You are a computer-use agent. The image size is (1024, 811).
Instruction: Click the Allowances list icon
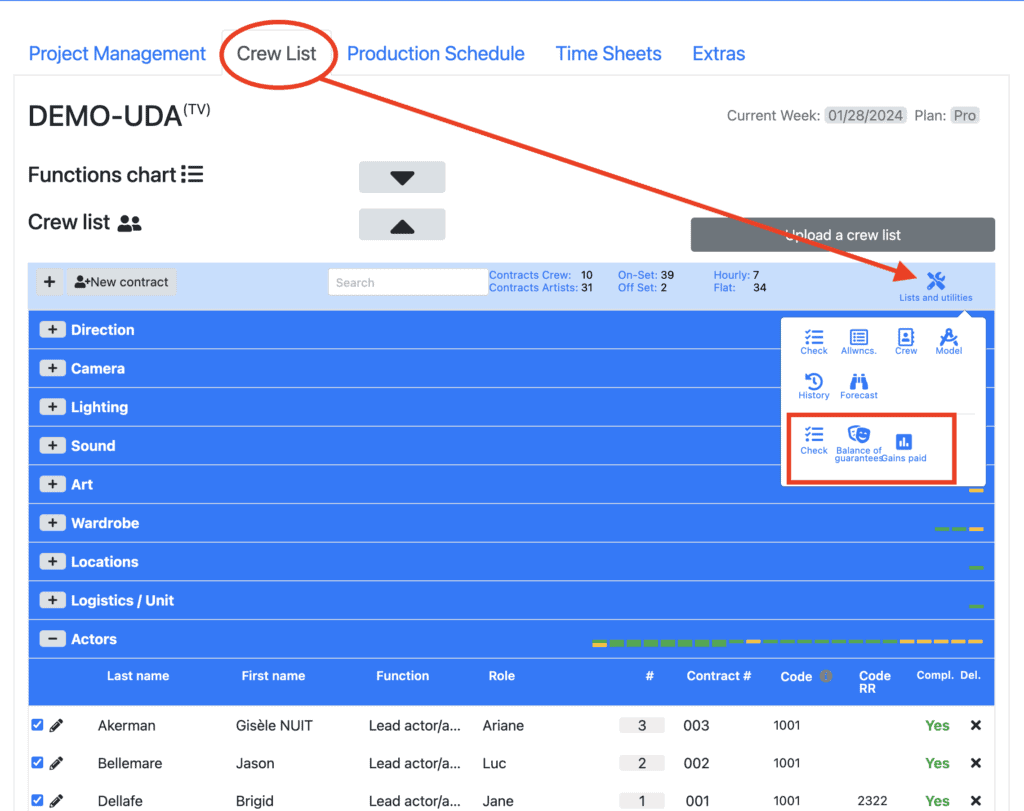pyautogui.click(x=858, y=338)
